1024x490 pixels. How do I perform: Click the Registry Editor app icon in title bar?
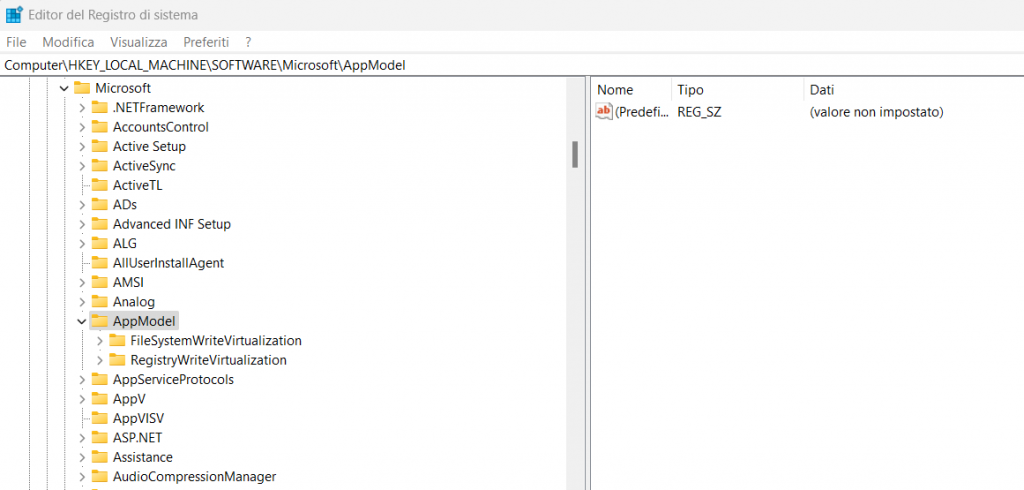click(x=15, y=15)
